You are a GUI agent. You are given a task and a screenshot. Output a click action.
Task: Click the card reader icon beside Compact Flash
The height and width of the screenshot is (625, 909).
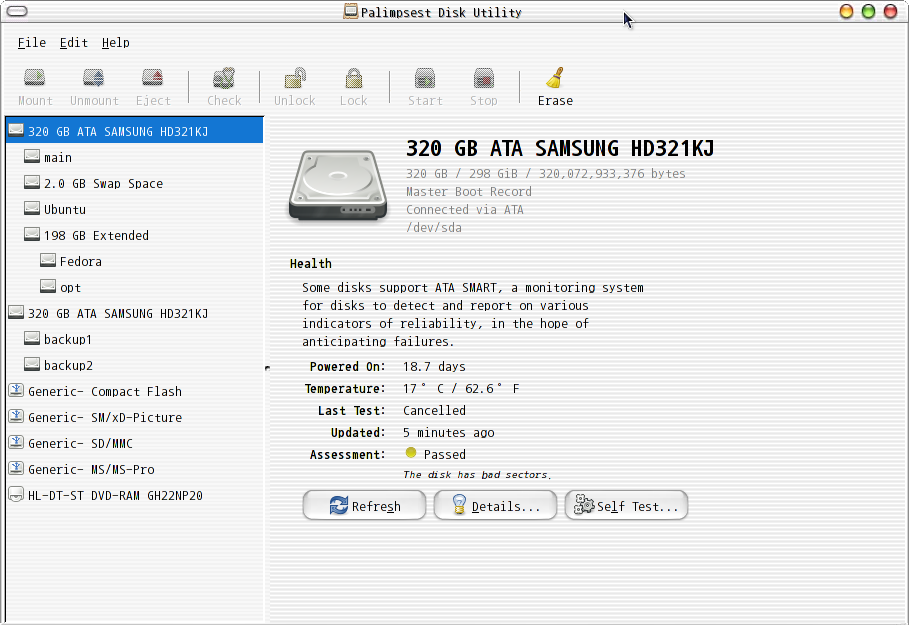pos(16,390)
